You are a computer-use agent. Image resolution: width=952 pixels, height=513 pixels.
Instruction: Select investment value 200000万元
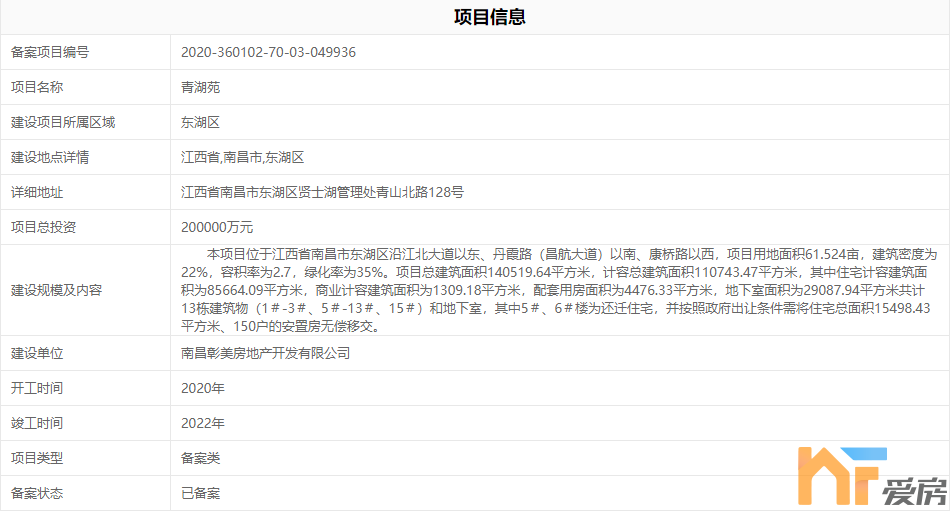(217, 228)
